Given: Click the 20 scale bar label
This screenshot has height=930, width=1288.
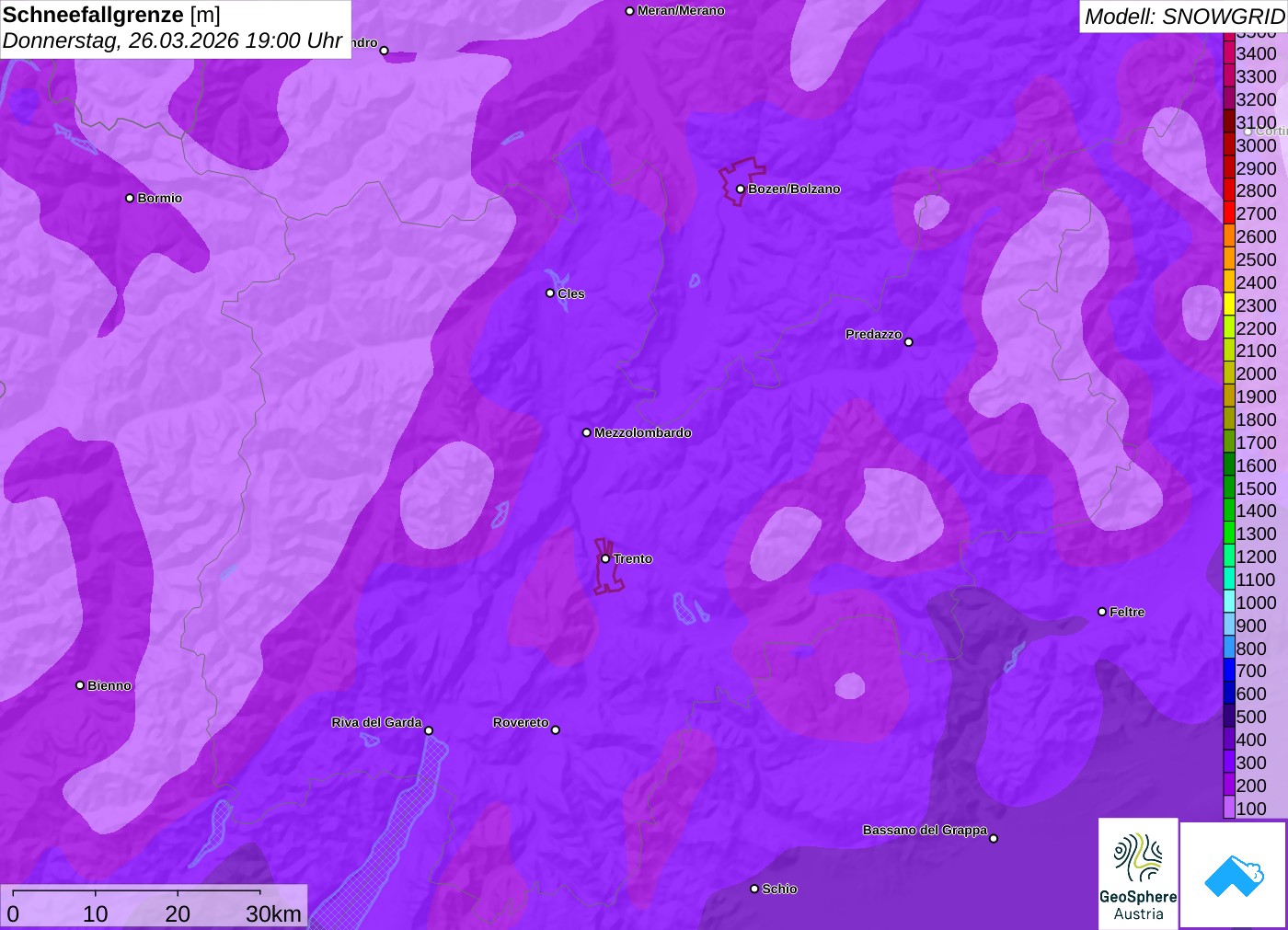Looking at the screenshot, I should tap(178, 913).
